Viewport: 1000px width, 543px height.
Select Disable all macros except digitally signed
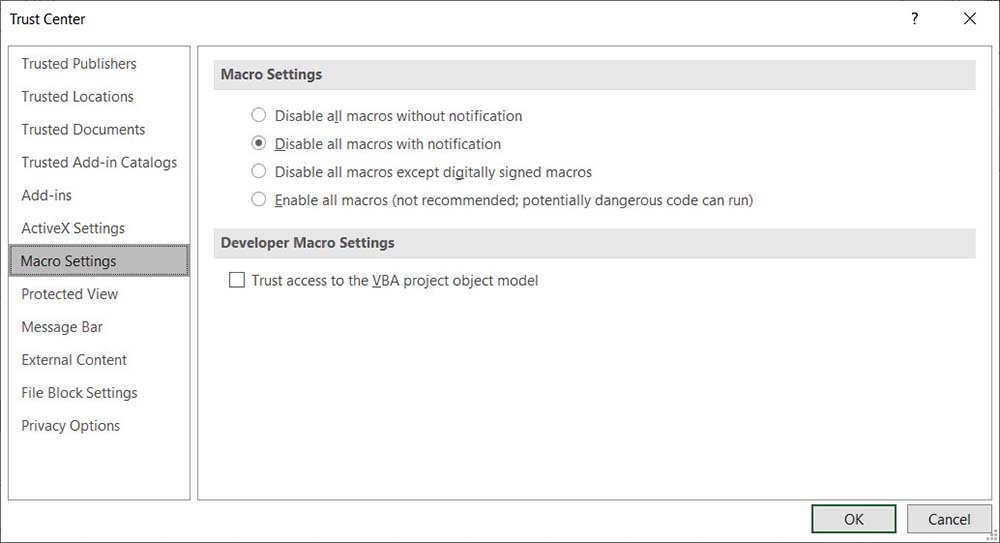pyautogui.click(x=259, y=171)
